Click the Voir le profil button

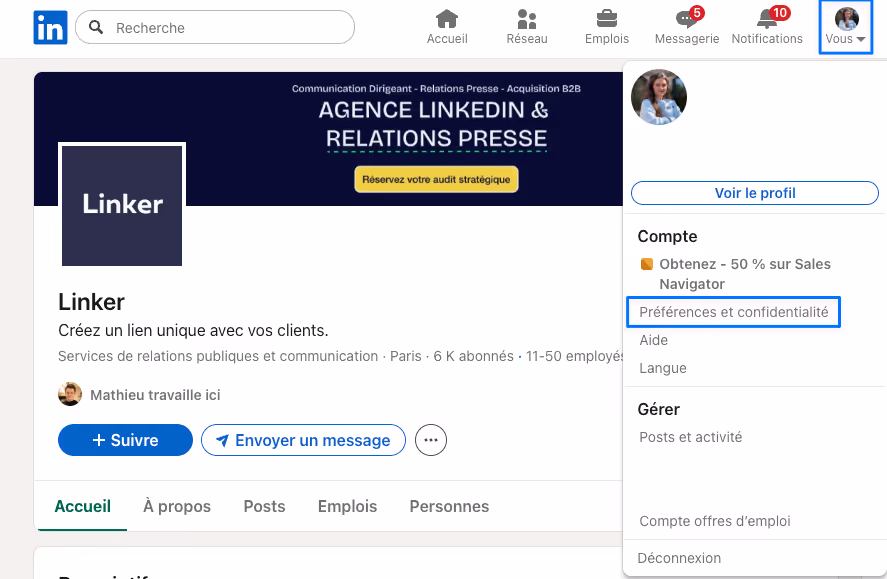tap(755, 193)
